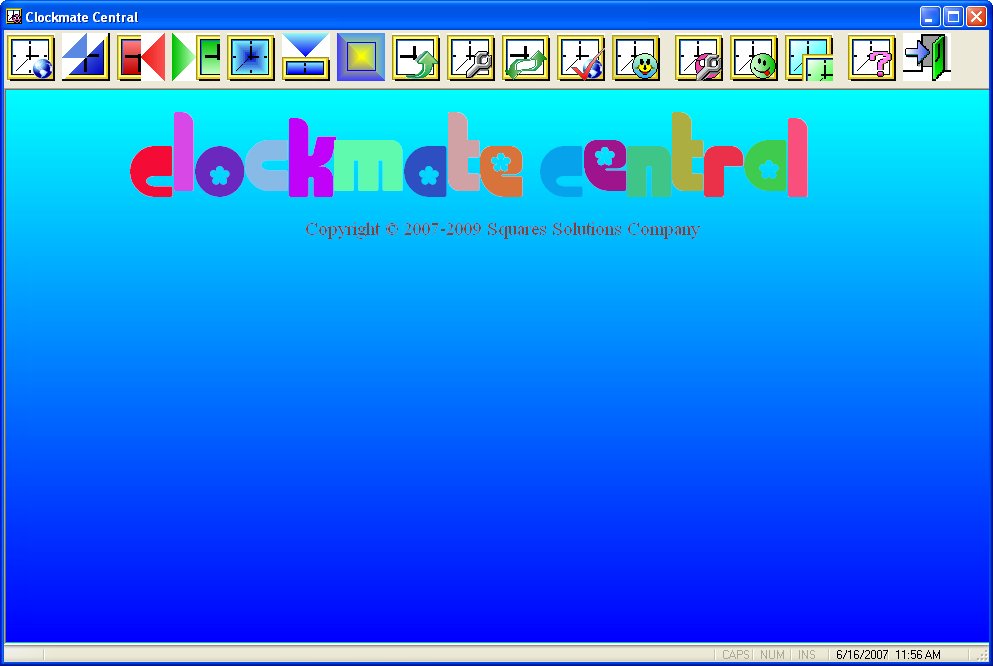Click the red left-pointing arrow clock icon

[x=141, y=58]
